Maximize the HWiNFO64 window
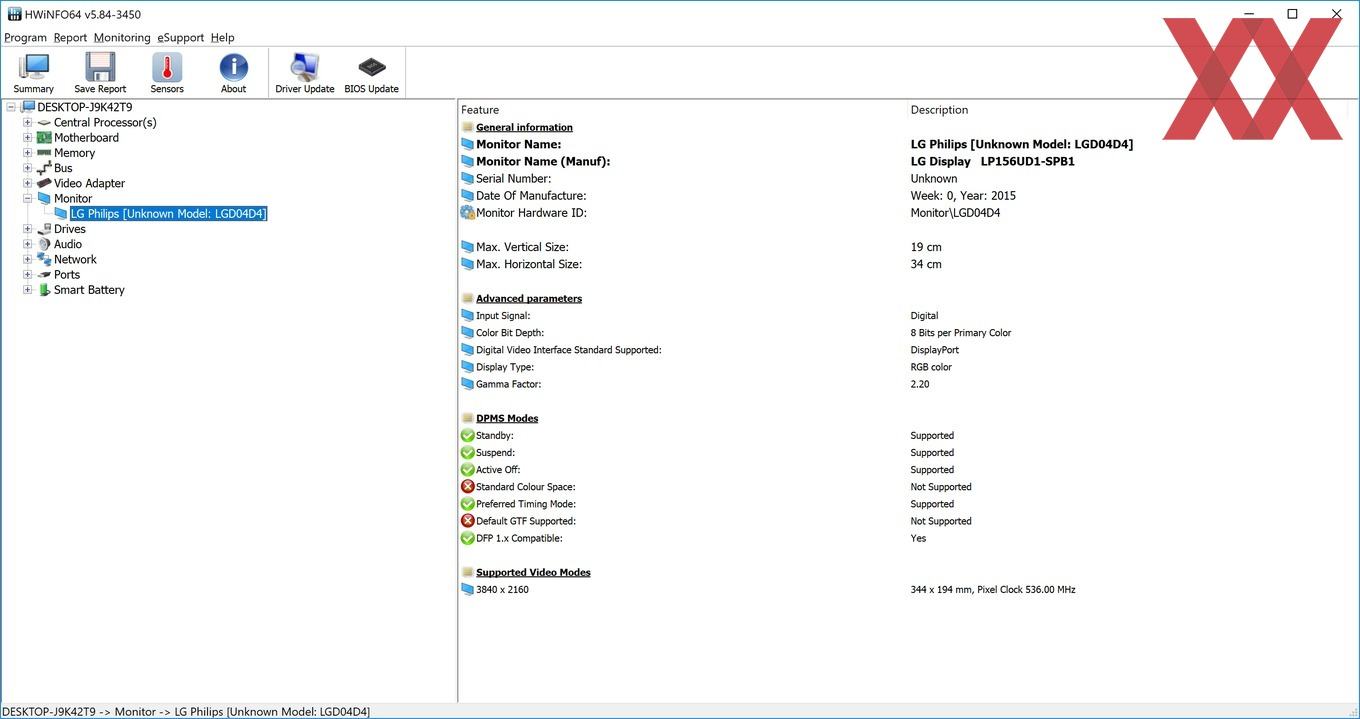This screenshot has width=1360, height=719. (1292, 14)
